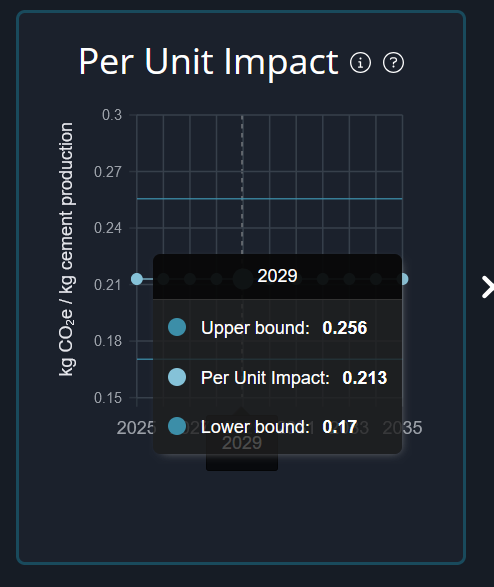
Task: Click the Upper bound legend dot in tooltip
Action: (177, 327)
